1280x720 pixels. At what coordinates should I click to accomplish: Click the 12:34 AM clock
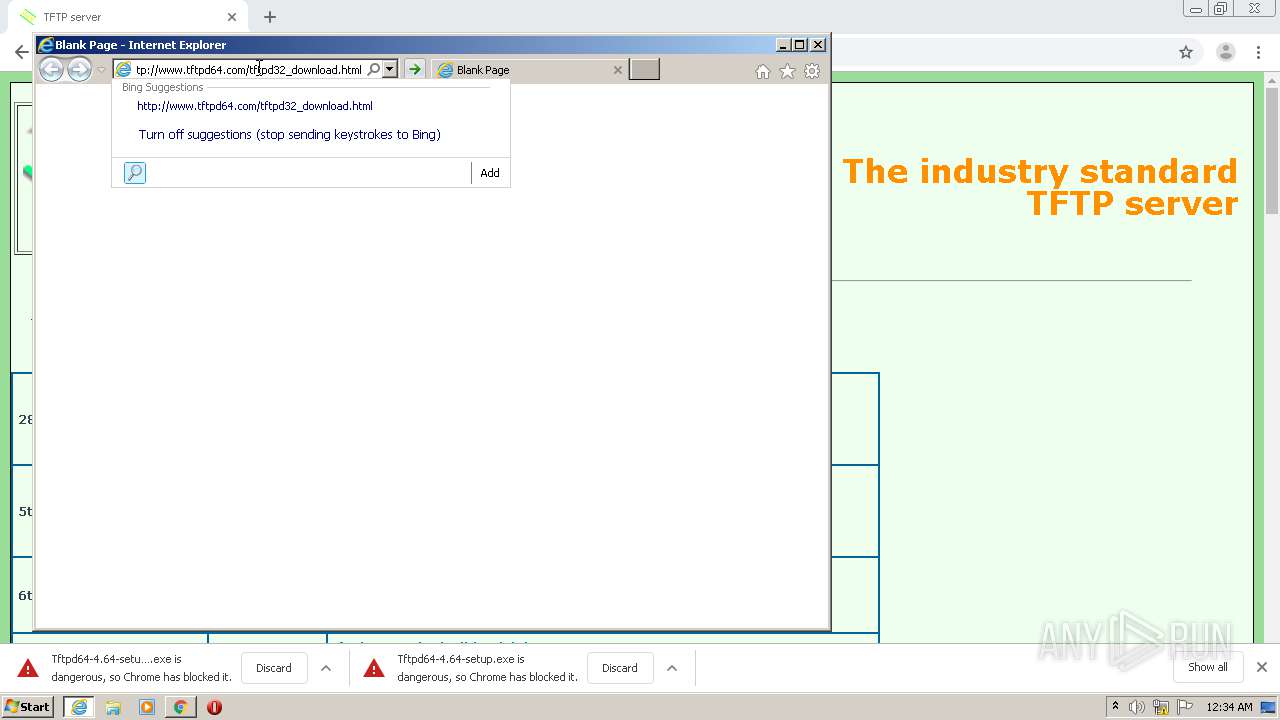(1229, 707)
